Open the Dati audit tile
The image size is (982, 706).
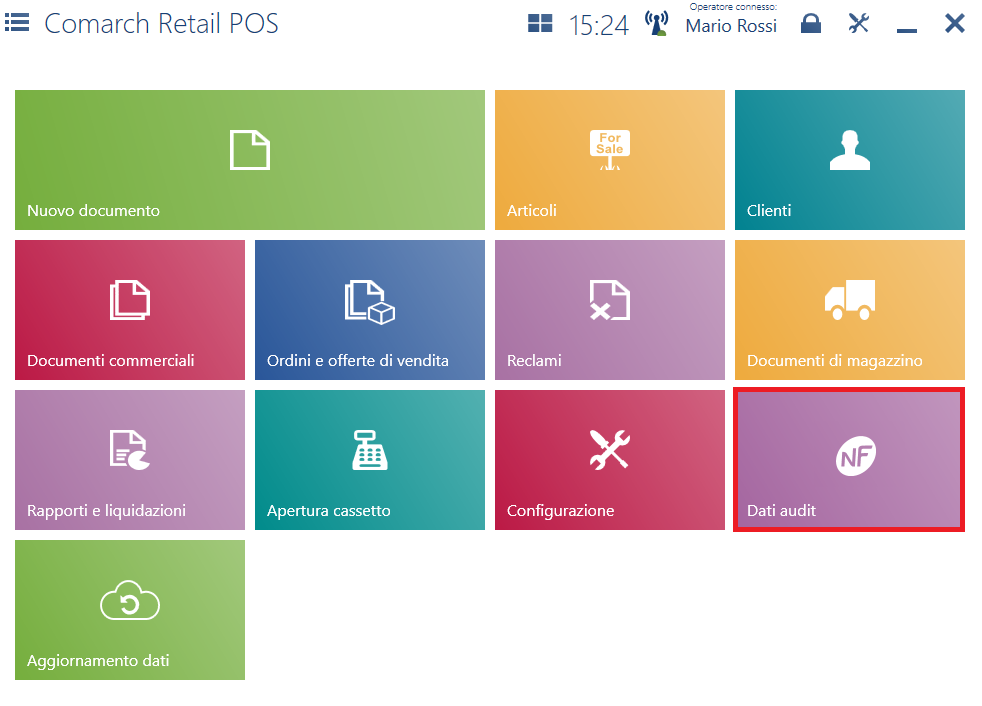[850, 460]
